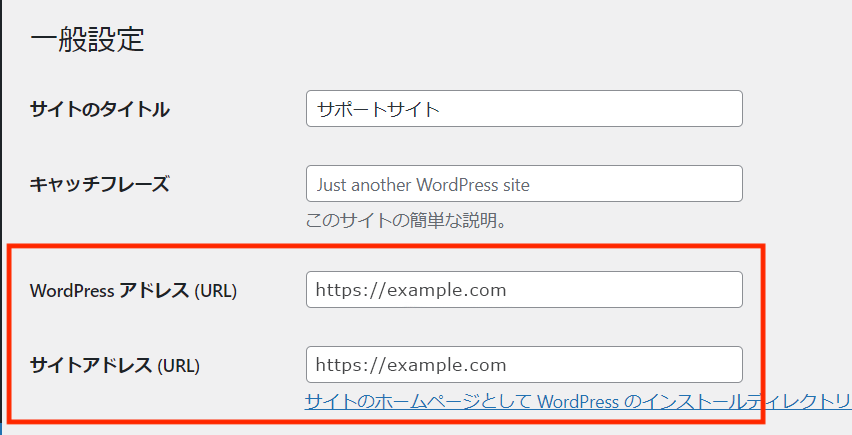Click the このサイトの簡単な説明。 description text
Image resolution: width=852 pixels, height=435 pixels.
tap(405, 220)
